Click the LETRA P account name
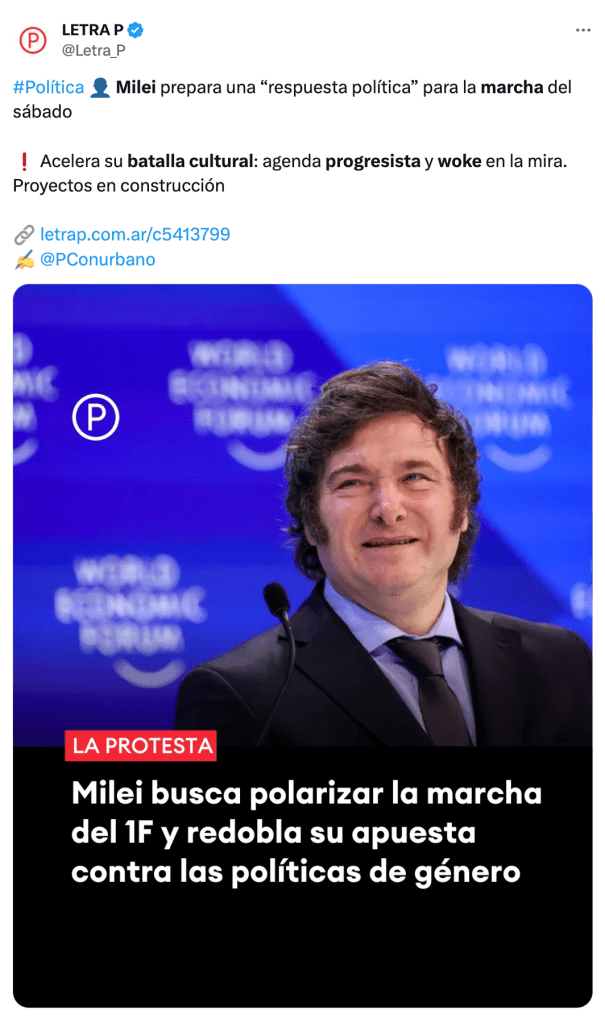Image resolution: width=605 pixels, height=1023 pixels. 93,30
